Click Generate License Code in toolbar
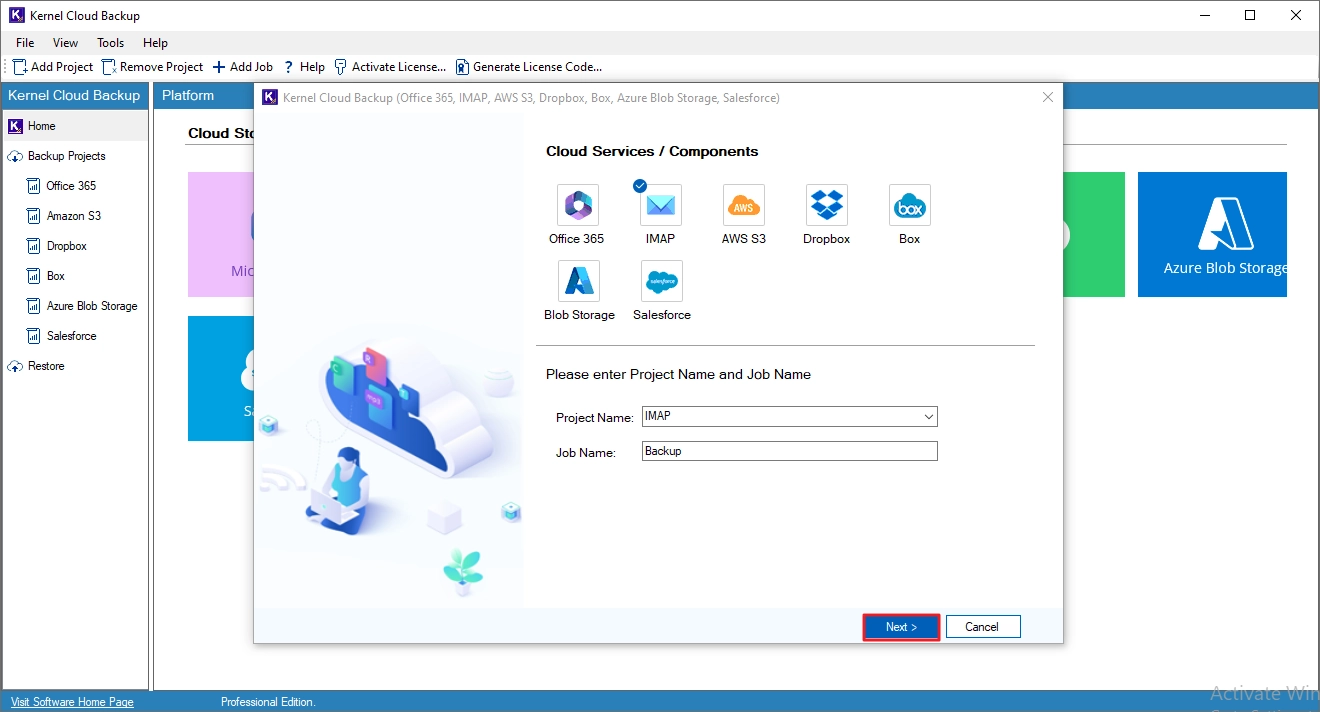1320x712 pixels. [529, 67]
